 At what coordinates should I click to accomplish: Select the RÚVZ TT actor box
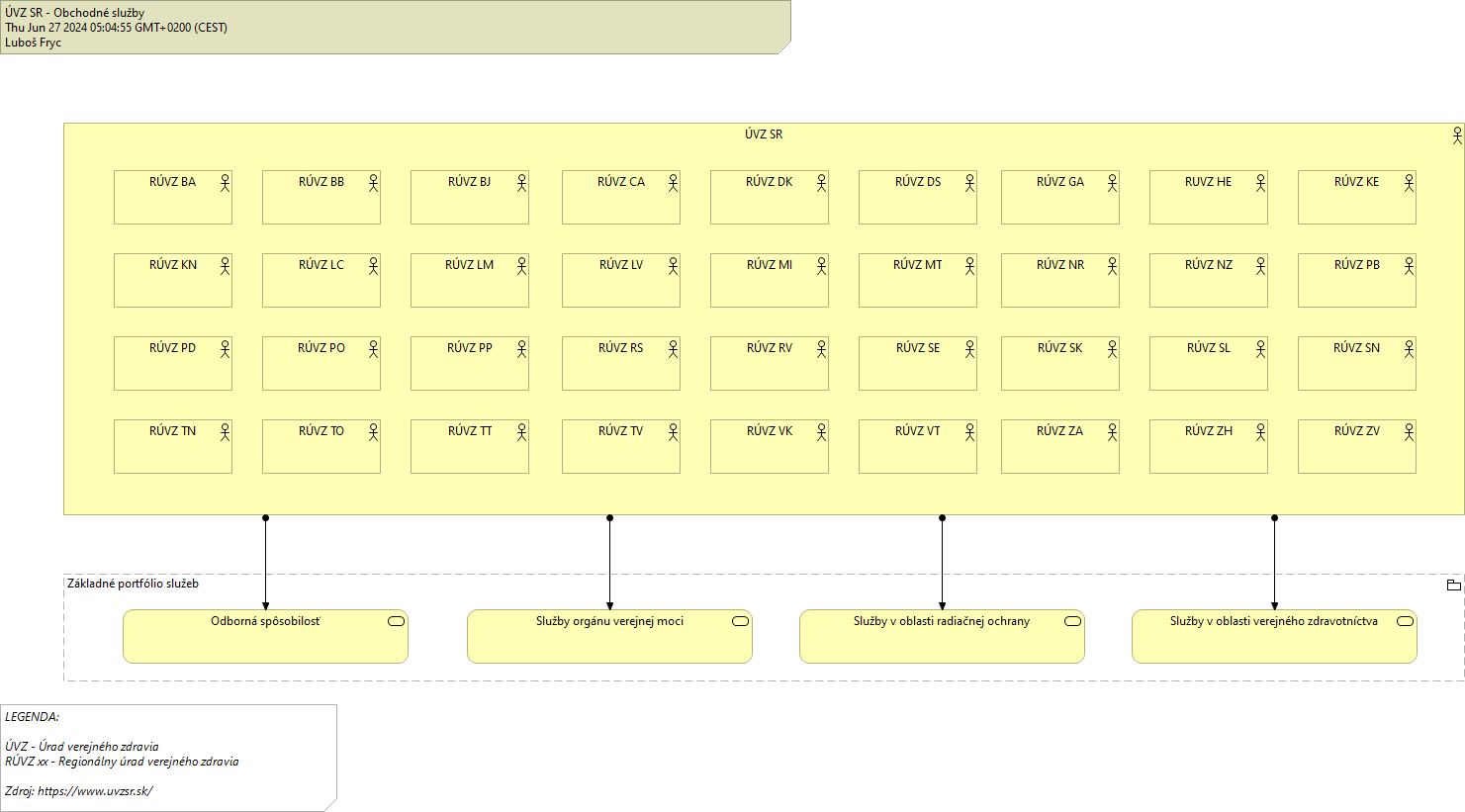pos(470,447)
